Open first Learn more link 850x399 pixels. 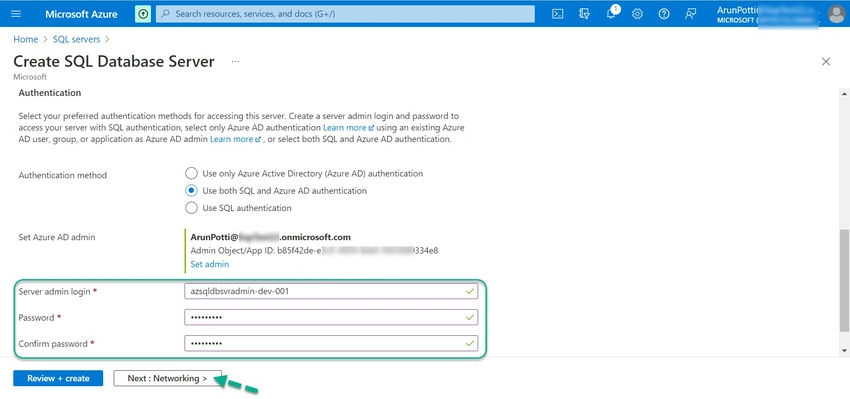pyautogui.click(x=348, y=127)
